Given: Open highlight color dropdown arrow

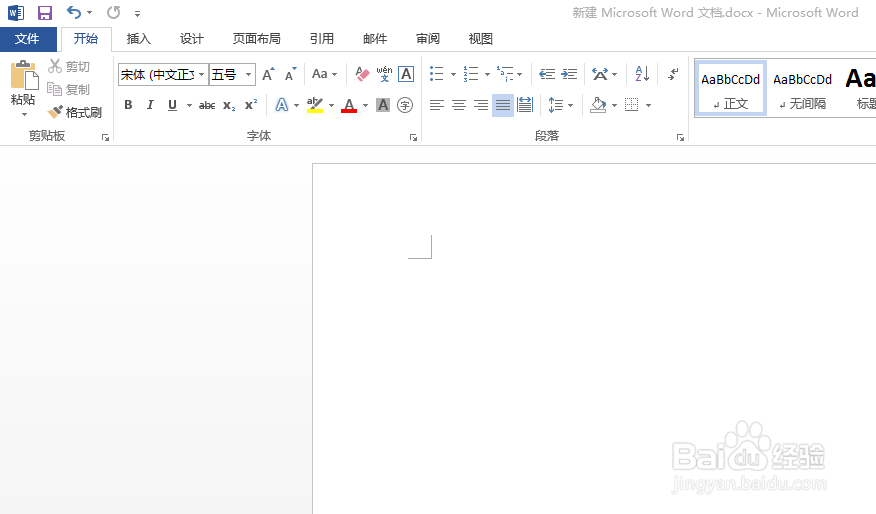Looking at the screenshot, I should tap(331, 105).
